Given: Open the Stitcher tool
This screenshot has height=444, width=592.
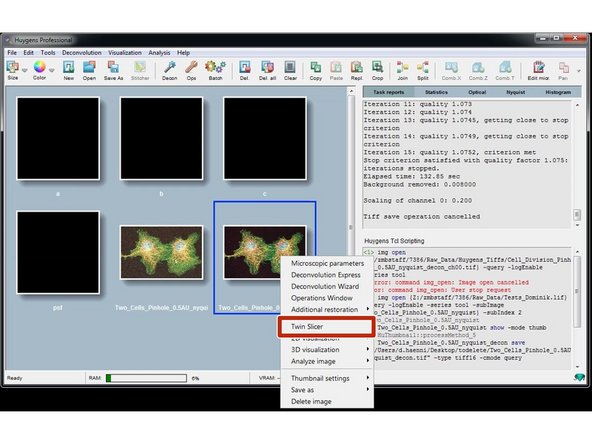Looking at the screenshot, I should (140, 70).
